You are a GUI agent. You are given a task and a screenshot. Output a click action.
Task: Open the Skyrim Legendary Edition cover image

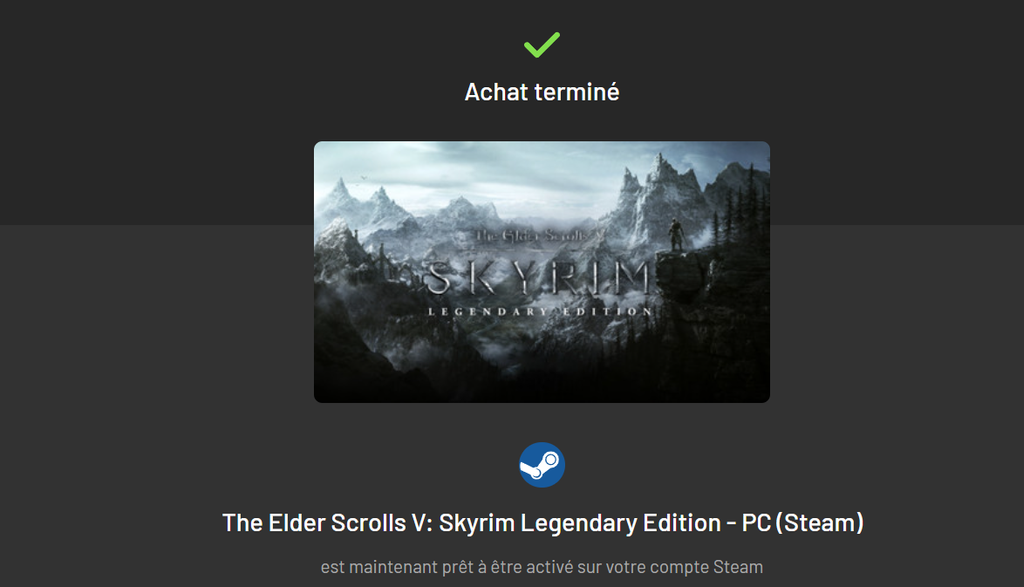tap(542, 272)
